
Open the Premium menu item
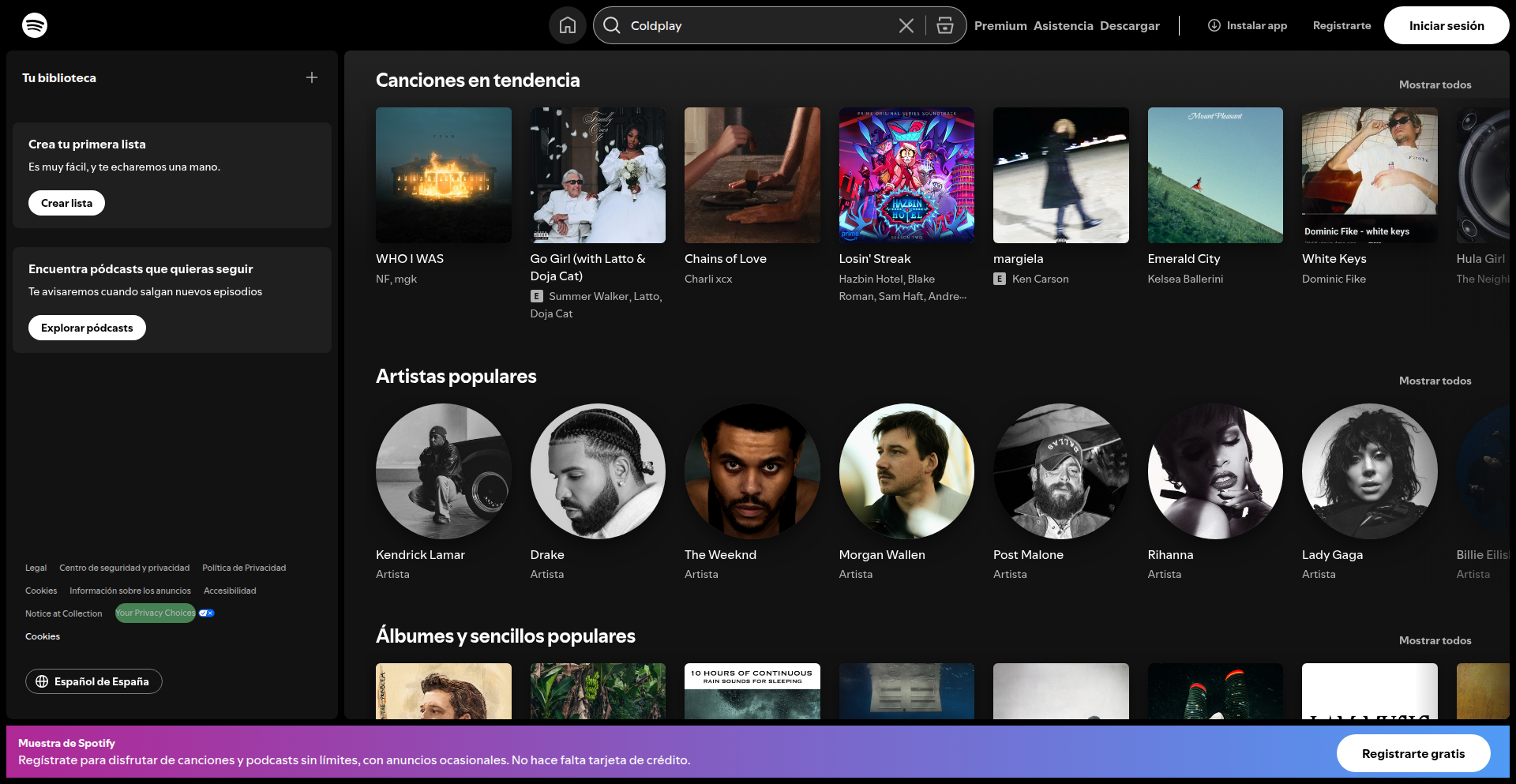pos(1000,25)
